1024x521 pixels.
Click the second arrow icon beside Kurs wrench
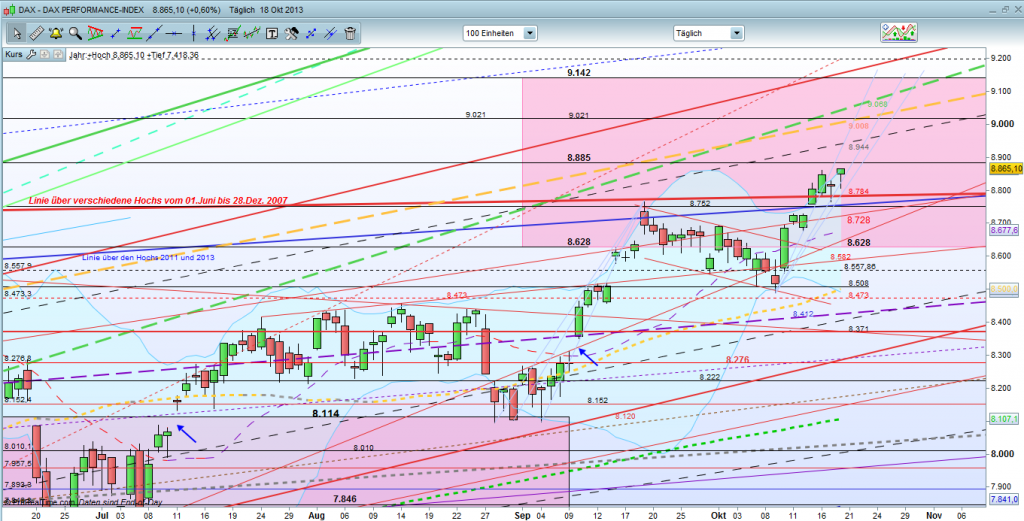tap(57, 55)
